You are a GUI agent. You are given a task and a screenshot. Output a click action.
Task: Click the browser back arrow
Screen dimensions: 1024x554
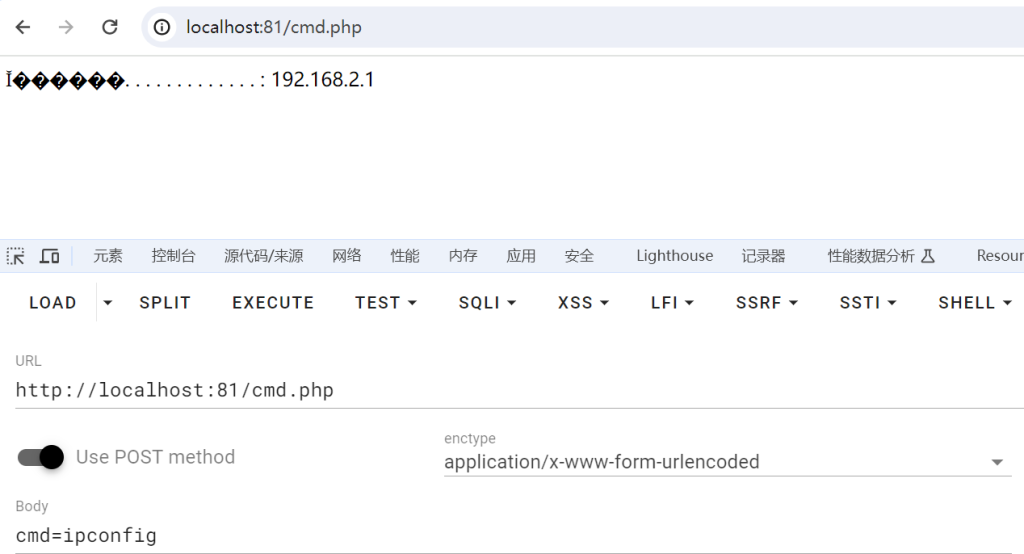(23, 27)
